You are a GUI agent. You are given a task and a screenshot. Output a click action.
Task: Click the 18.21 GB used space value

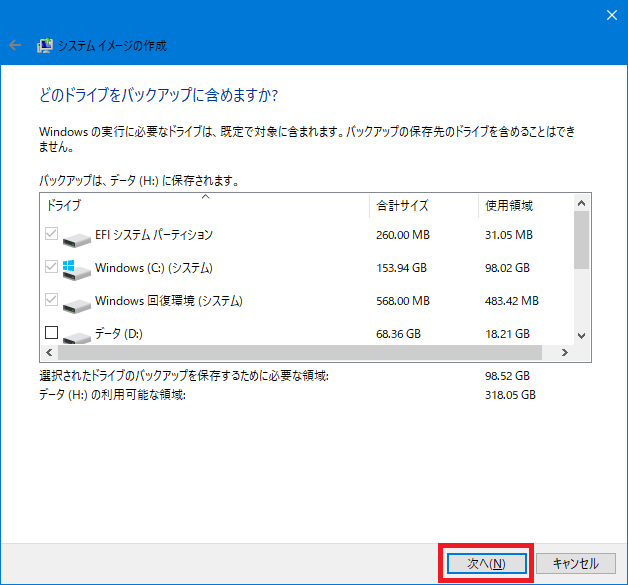507,334
